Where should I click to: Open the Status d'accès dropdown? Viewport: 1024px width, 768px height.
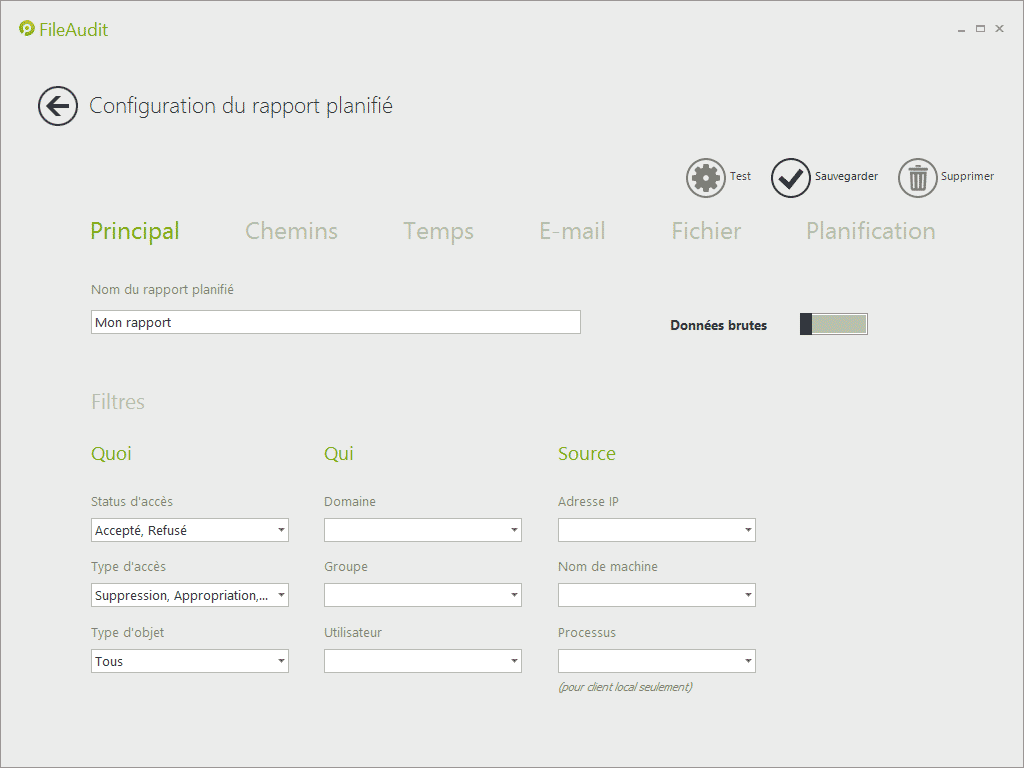189,530
